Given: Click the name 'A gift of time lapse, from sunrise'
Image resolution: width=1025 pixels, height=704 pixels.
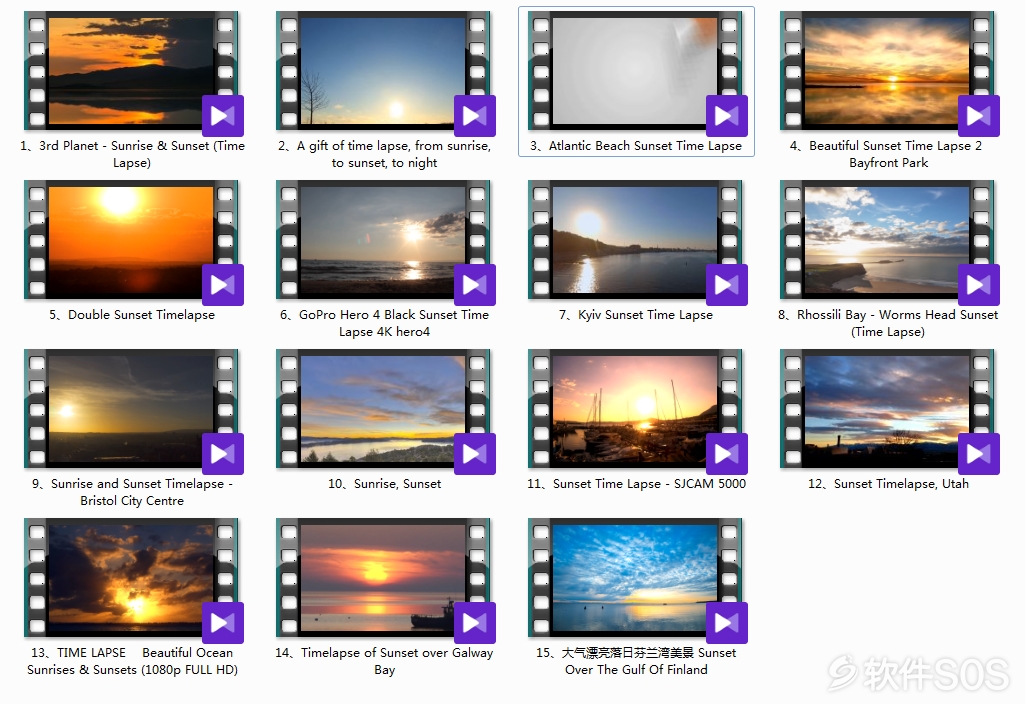Looking at the screenshot, I should [x=384, y=154].
